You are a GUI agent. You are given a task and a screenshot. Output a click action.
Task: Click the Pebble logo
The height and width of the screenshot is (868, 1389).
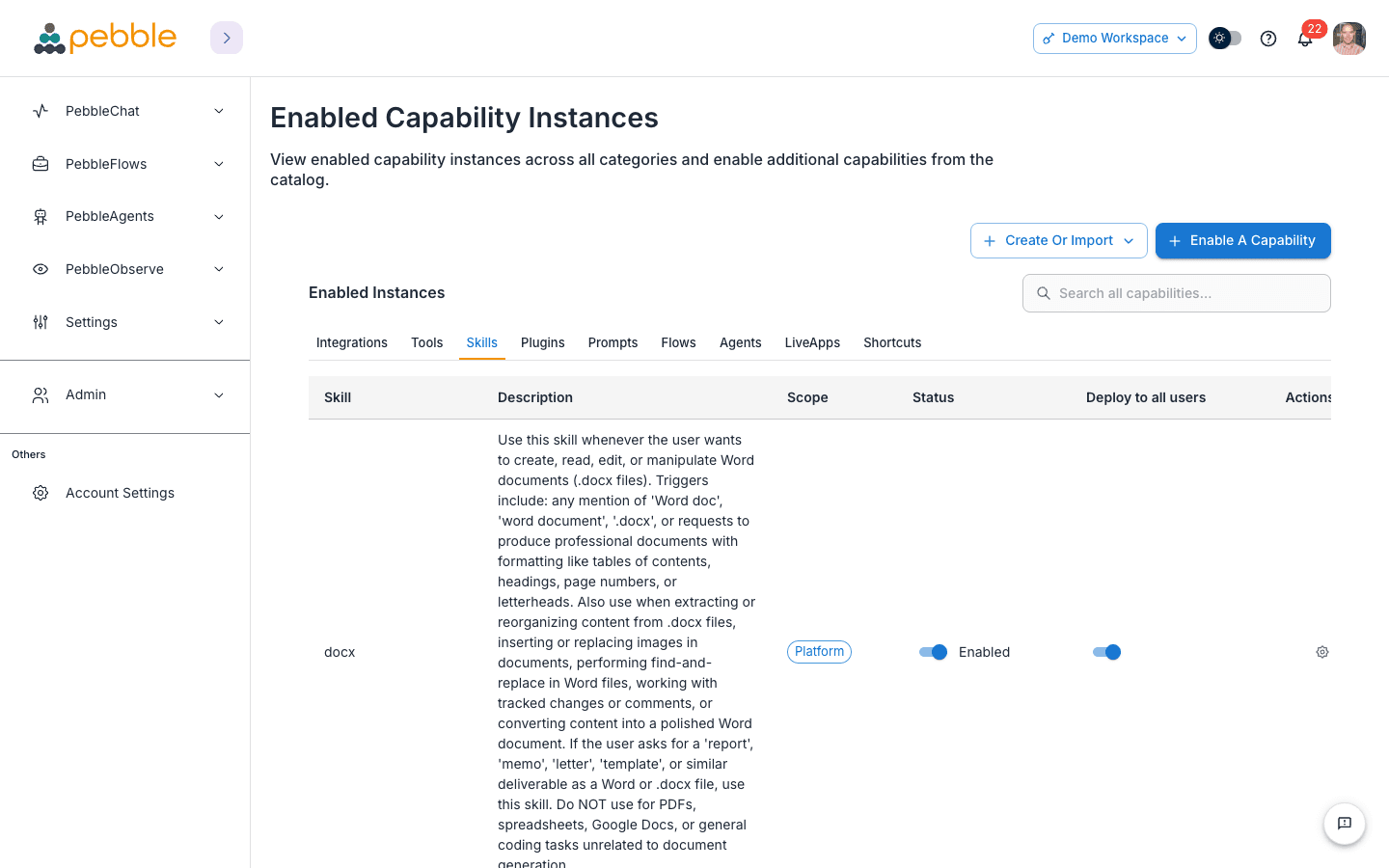tap(105, 38)
